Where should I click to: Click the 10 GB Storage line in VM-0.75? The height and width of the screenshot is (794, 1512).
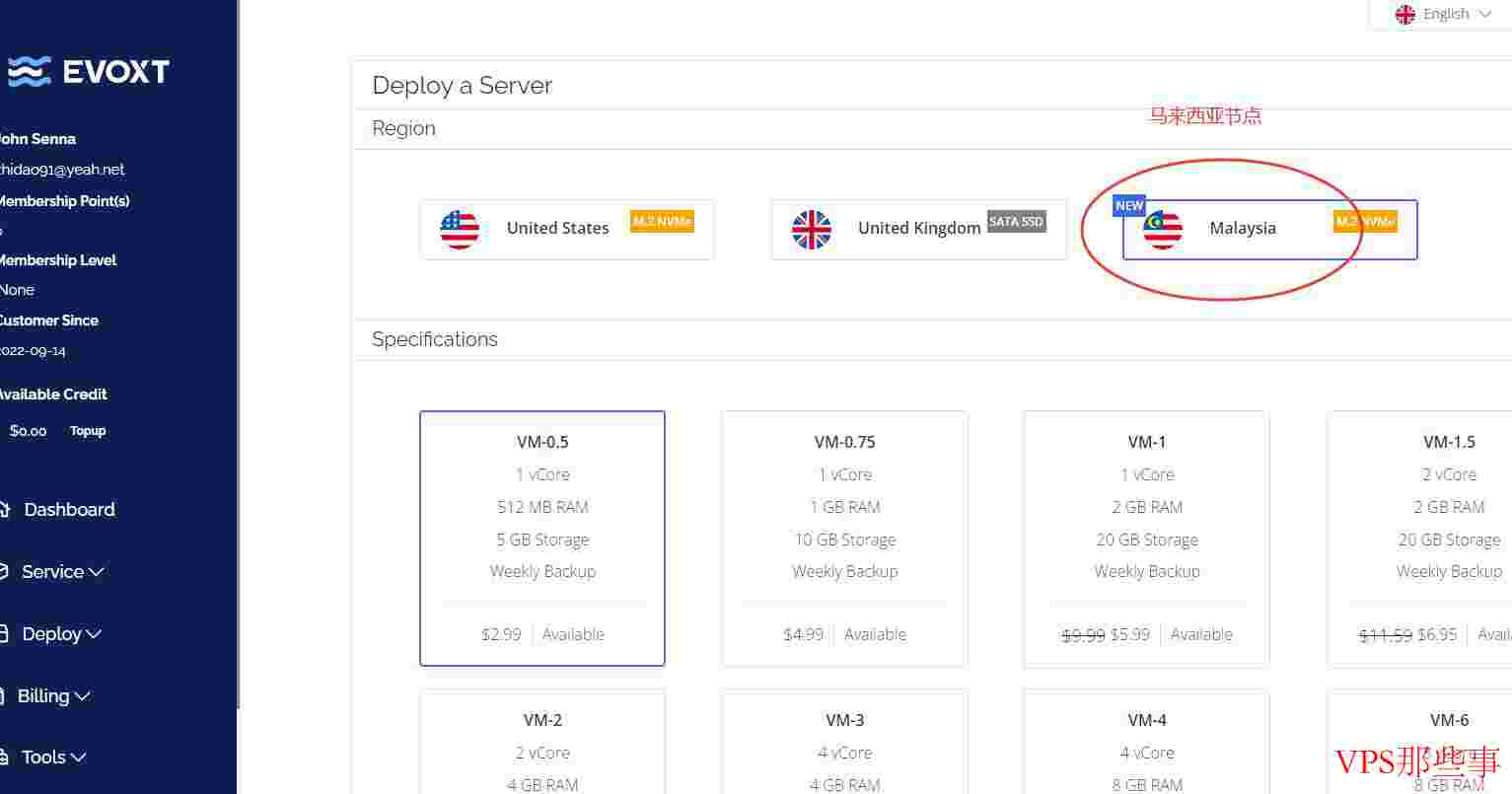coord(845,540)
